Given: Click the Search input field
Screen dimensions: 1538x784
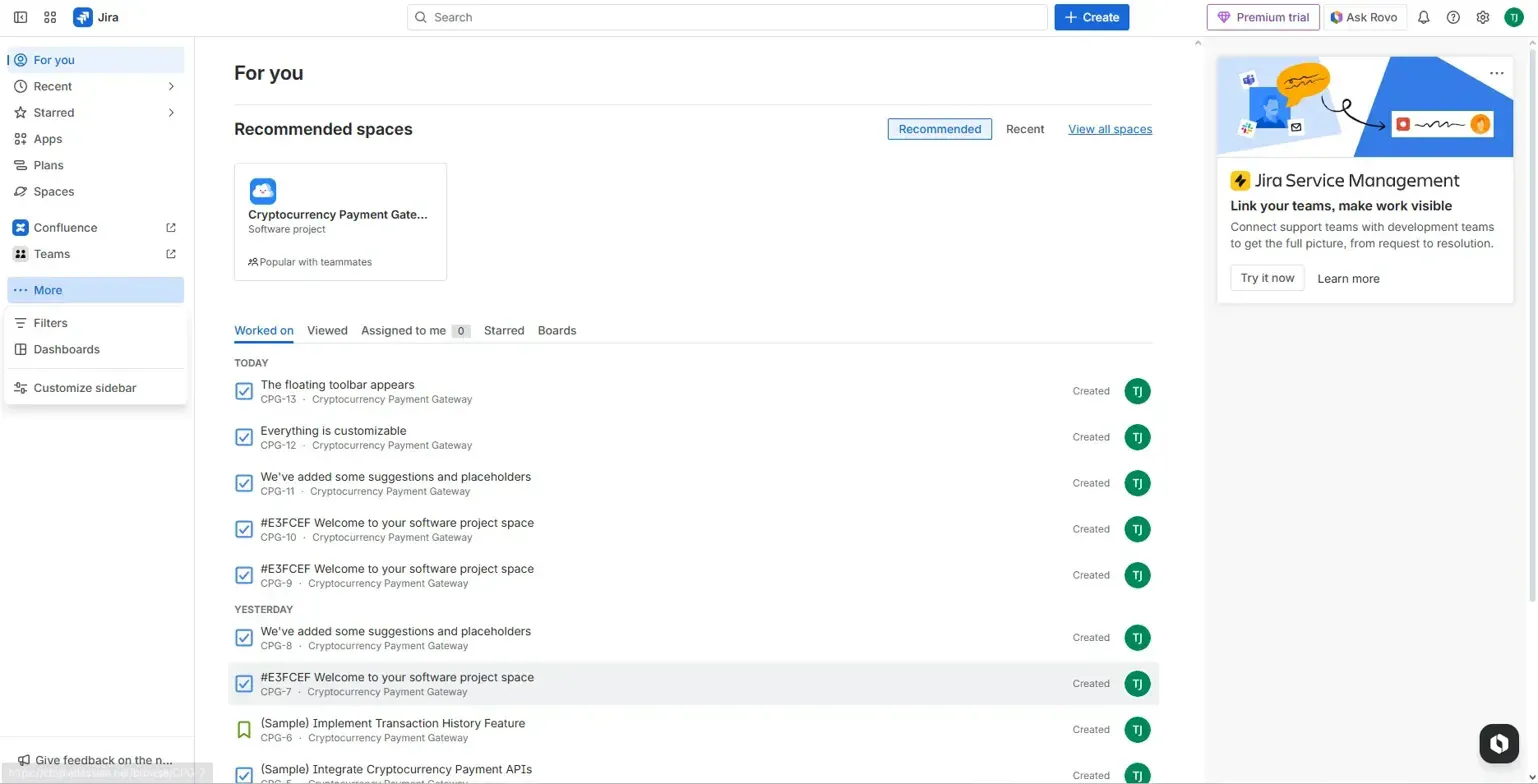Looking at the screenshot, I should pos(727,17).
